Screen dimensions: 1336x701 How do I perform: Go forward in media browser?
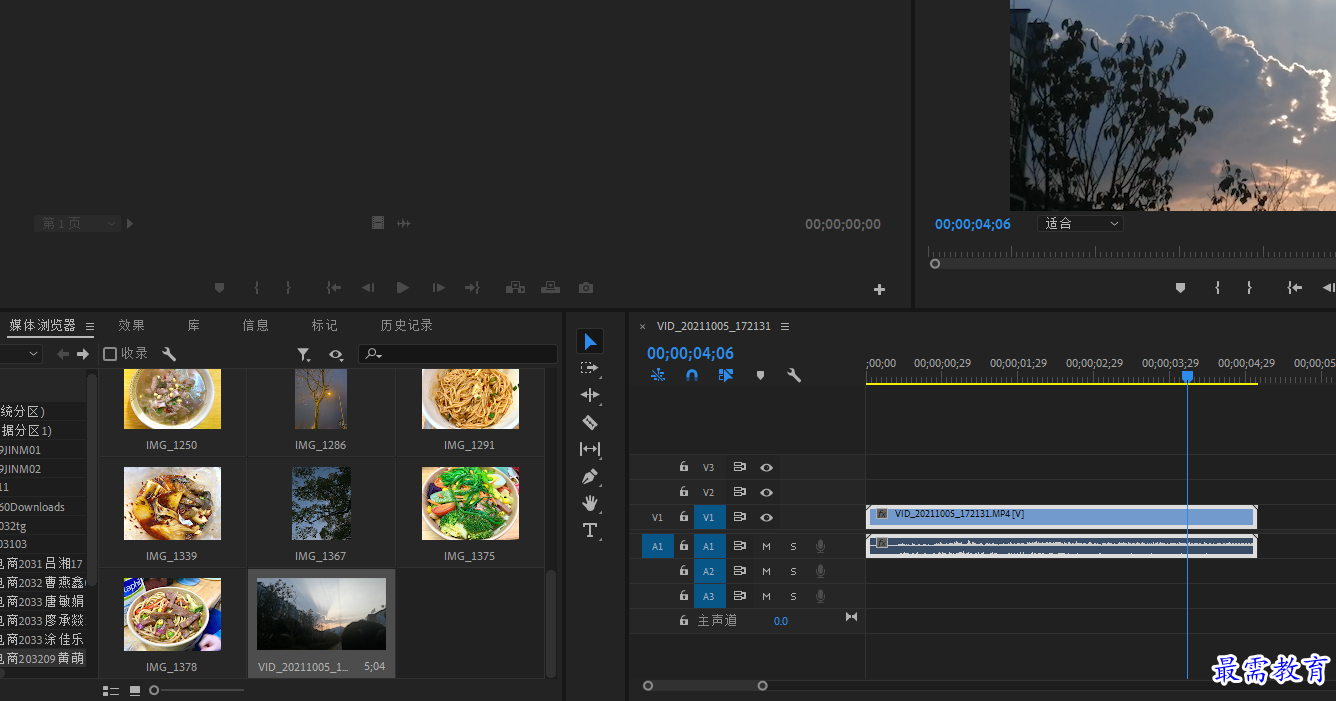[x=83, y=354]
